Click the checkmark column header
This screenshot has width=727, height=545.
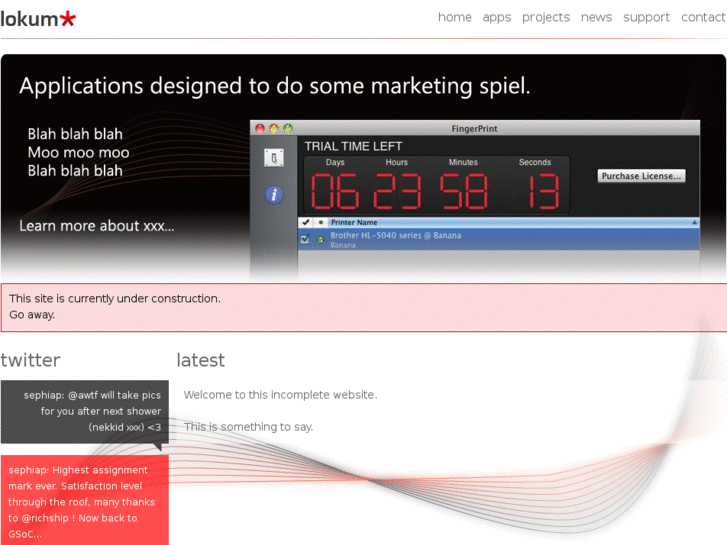point(306,223)
